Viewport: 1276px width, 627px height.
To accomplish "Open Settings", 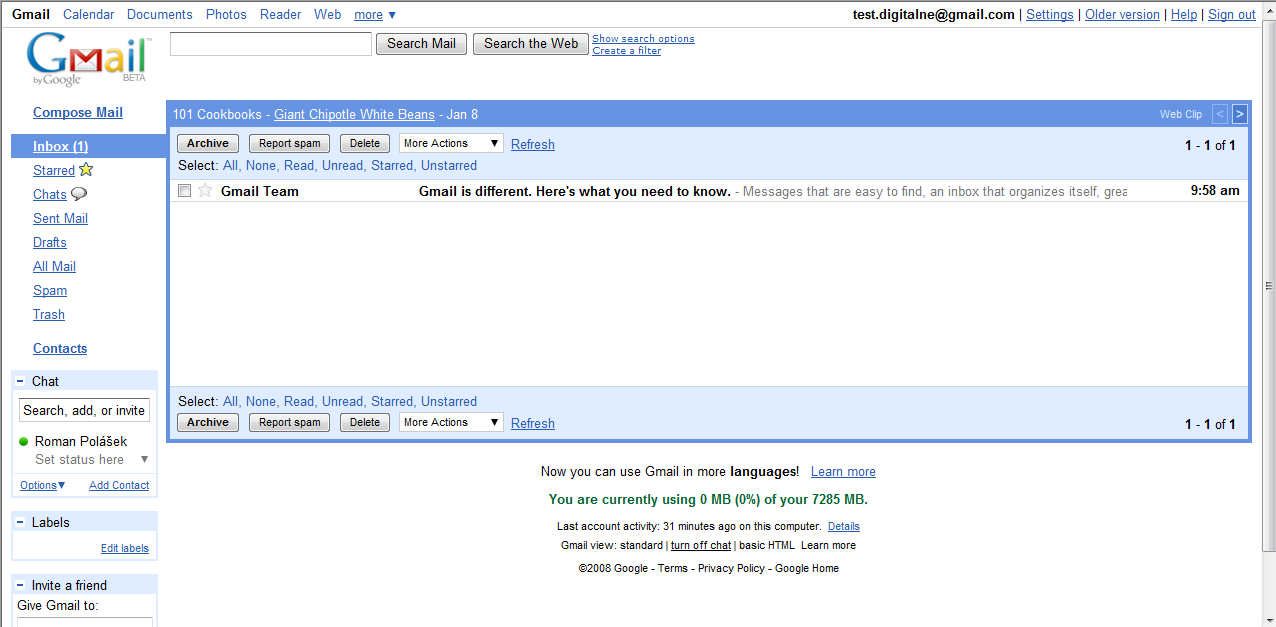I will [x=1050, y=14].
